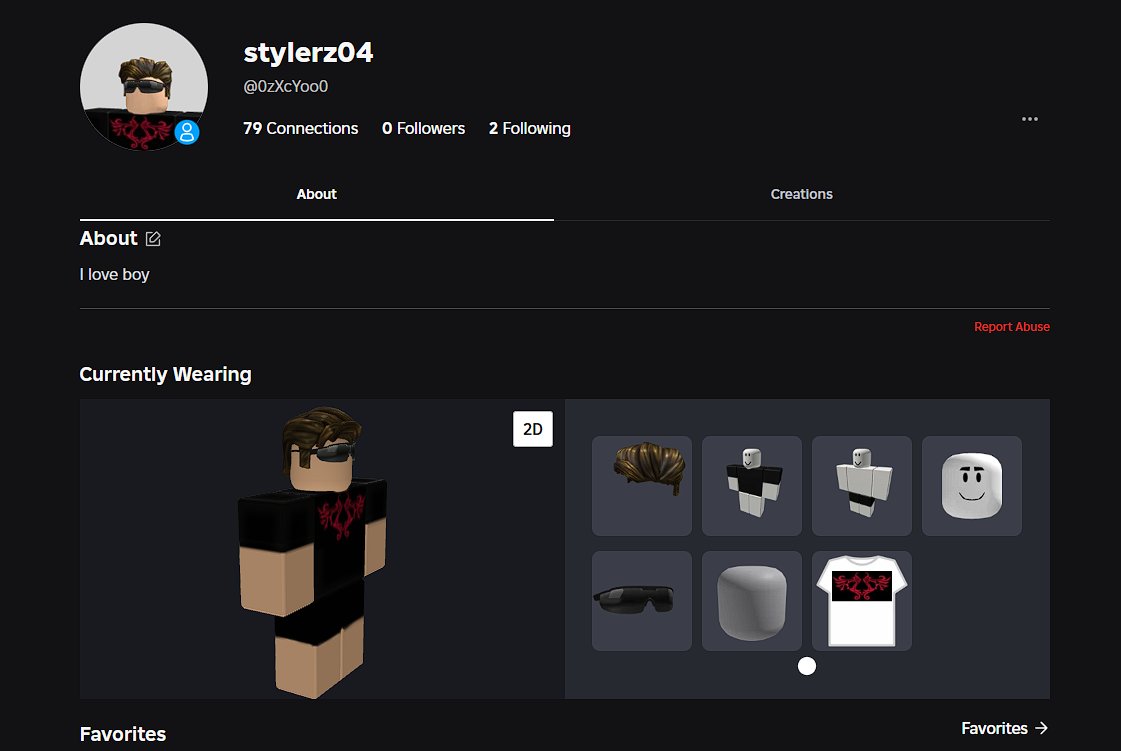This screenshot has height=751, width=1121.
Task: Click the edit pencil icon beside About
Action: (x=153, y=239)
